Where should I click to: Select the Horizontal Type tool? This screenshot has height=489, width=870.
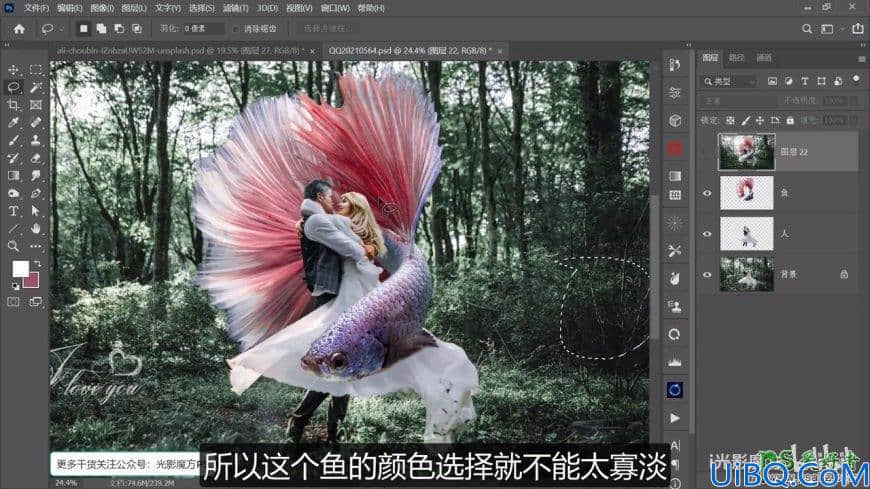click(13, 211)
